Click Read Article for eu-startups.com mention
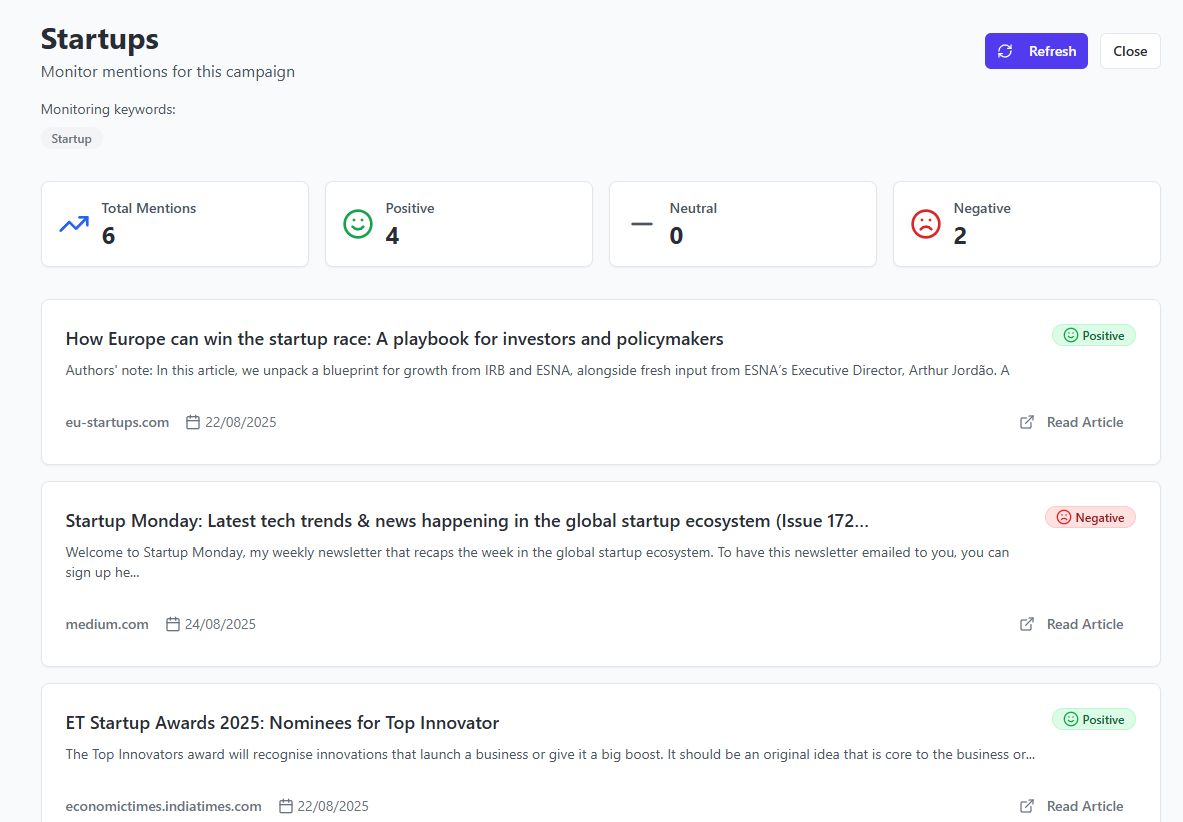The height and width of the screenshot is (822, 1183). coord(1084,422)
